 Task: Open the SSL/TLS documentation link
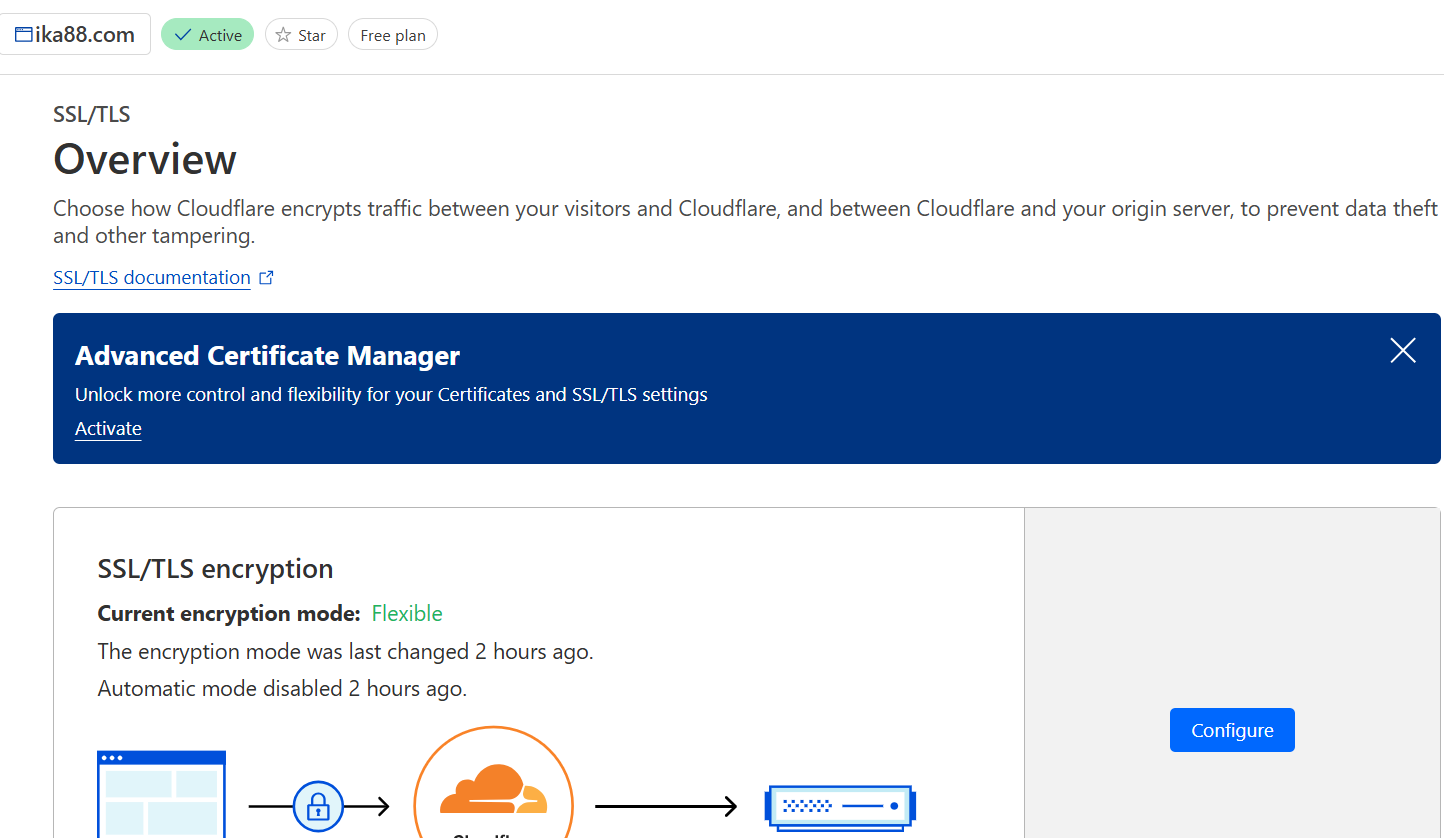152,278
